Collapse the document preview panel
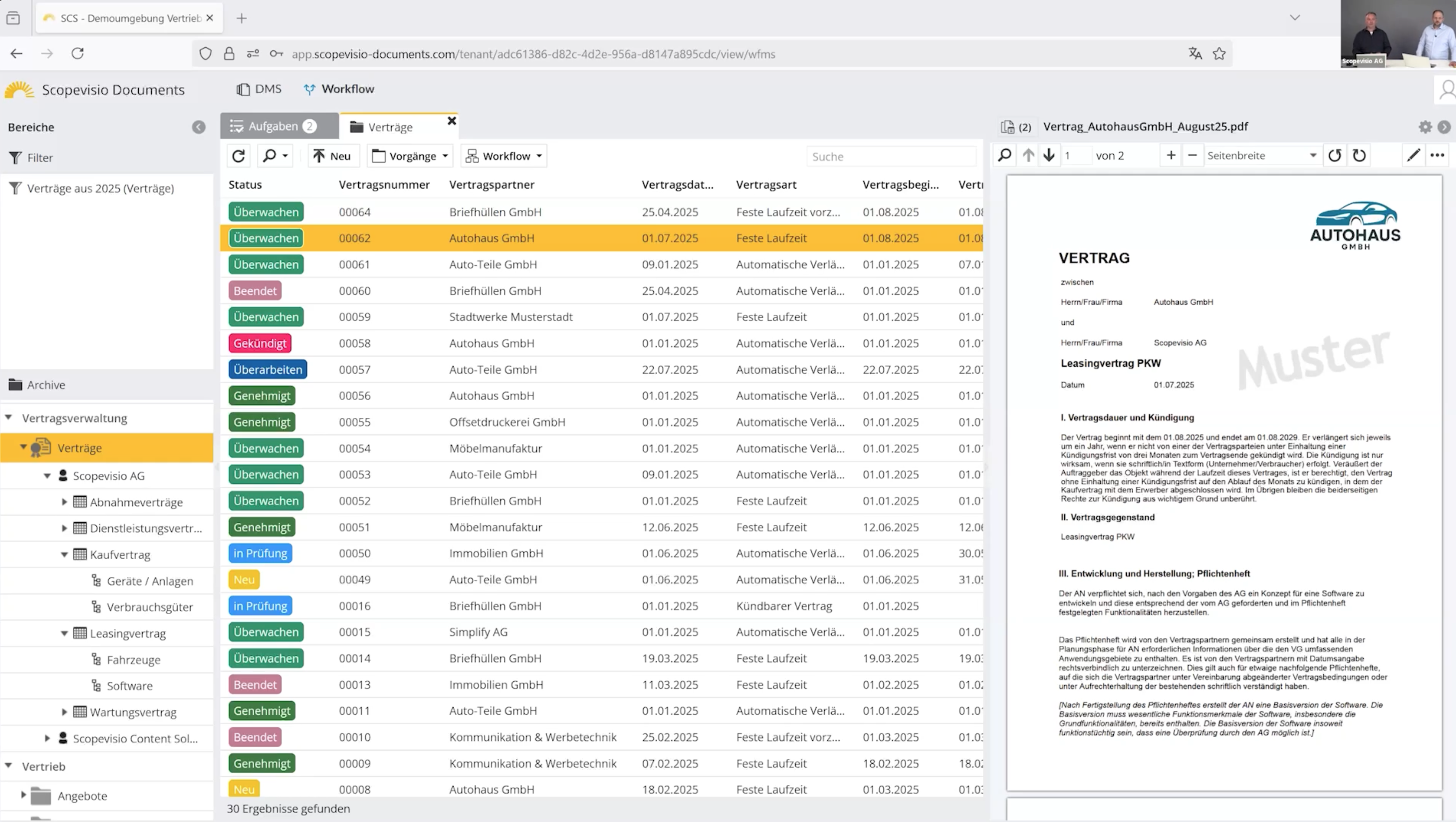The width and height of the screenshot is (1456, 822). pos(1444,127)
